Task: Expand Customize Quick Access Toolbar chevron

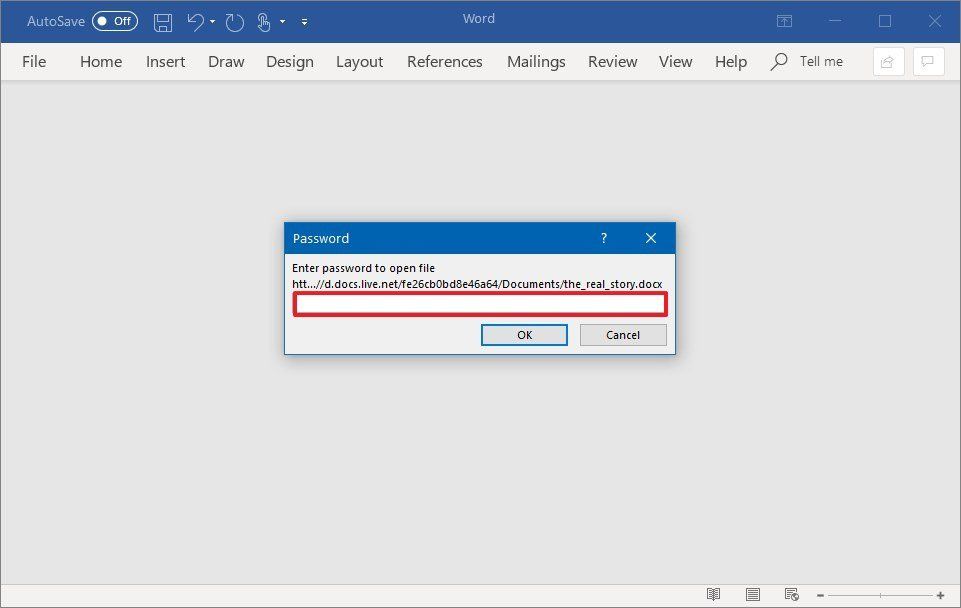Action: click(304, 21)
